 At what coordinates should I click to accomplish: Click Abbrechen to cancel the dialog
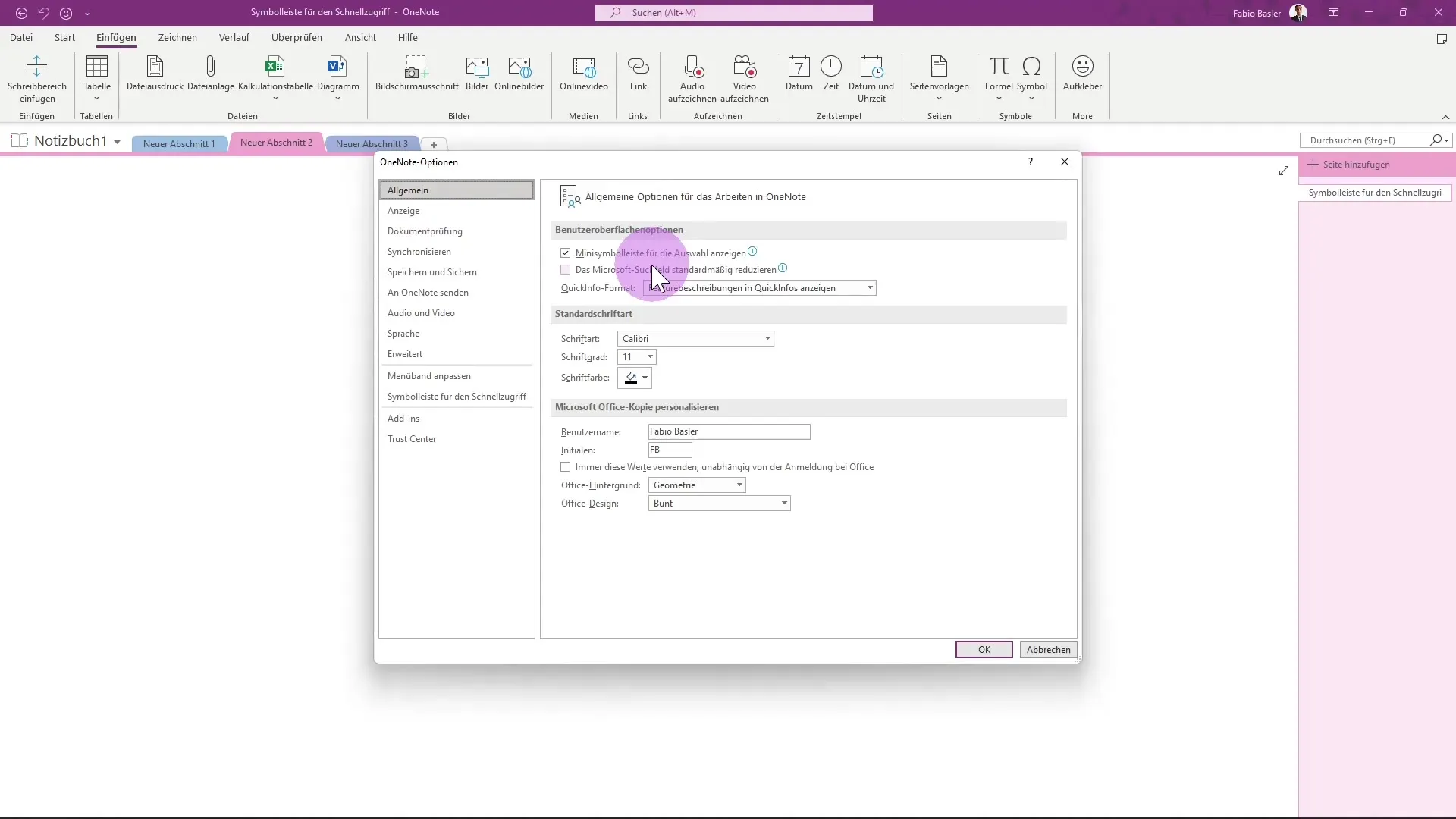tap(1048, 650)
